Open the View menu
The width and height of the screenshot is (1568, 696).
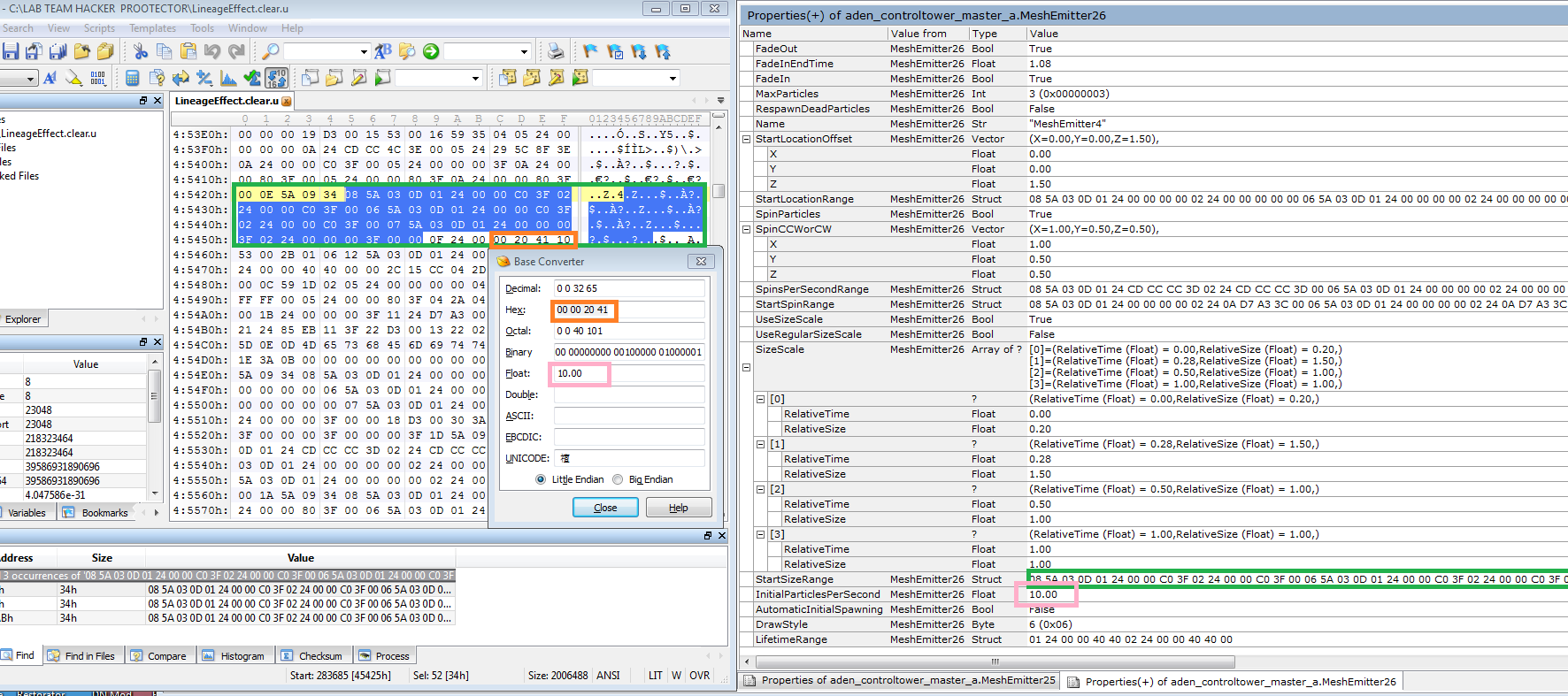pos(58,28)
